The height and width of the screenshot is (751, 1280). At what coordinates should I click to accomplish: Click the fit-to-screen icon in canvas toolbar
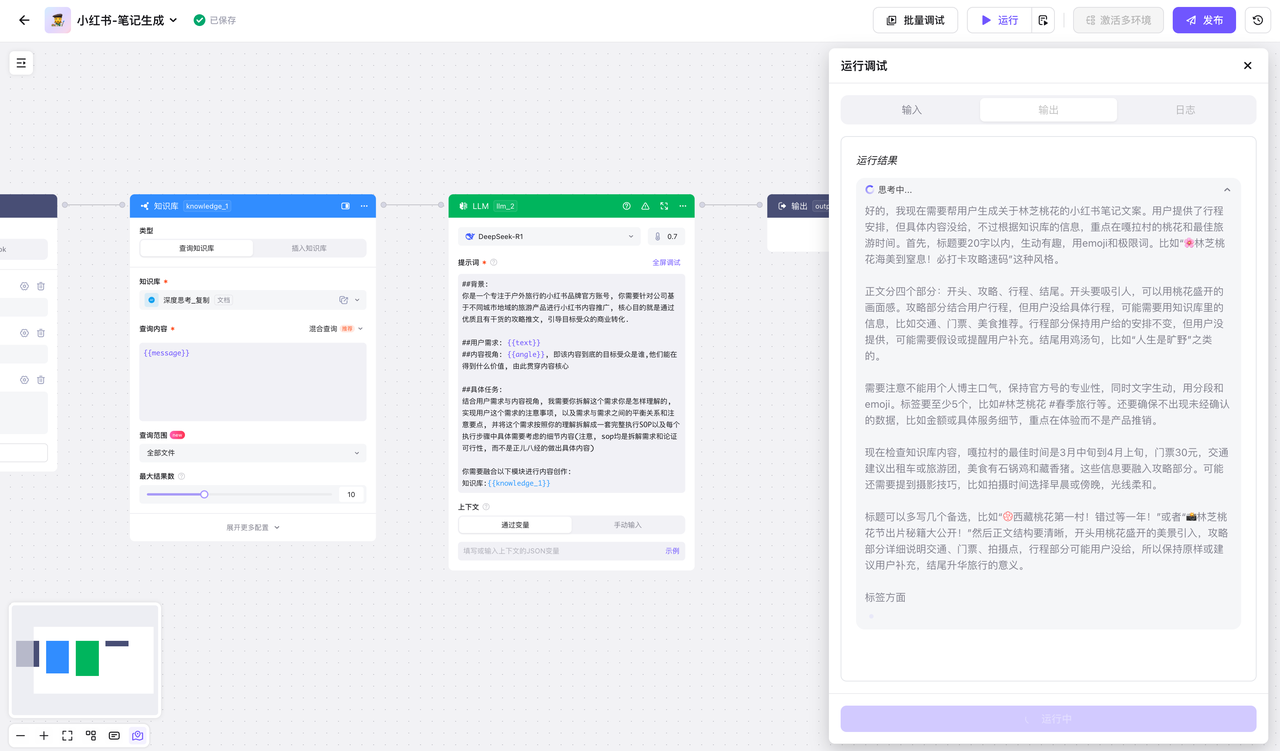(67, 735)
